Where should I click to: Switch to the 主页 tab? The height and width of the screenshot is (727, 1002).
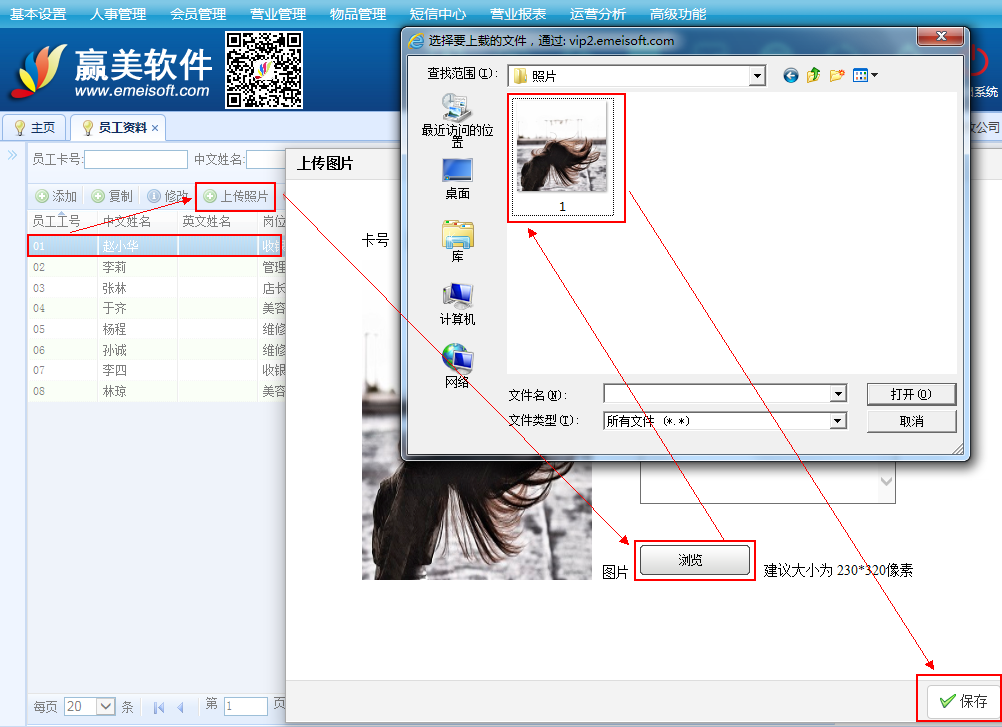click(x=34, y=128)
